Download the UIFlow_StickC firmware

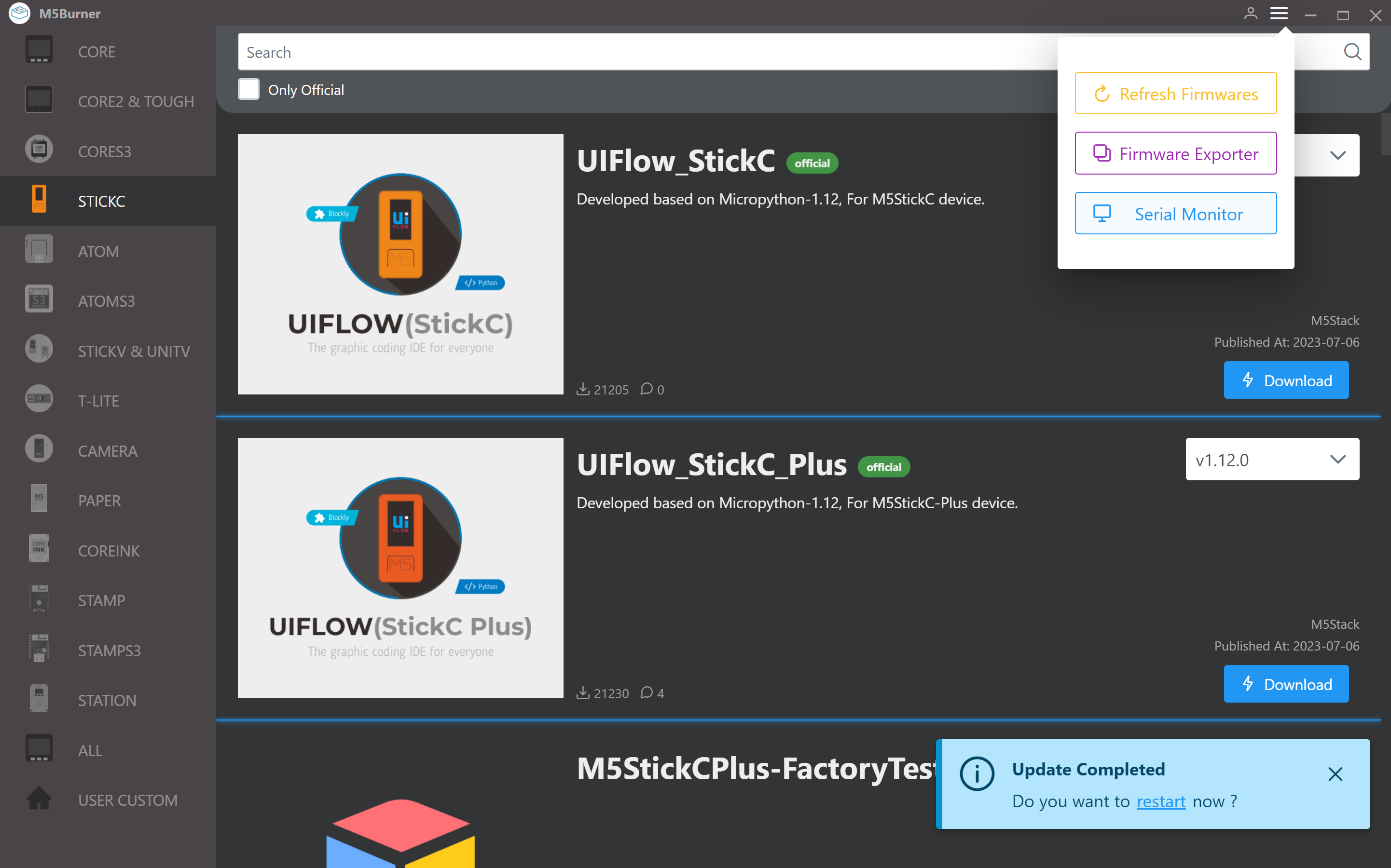pos(1286,380)
